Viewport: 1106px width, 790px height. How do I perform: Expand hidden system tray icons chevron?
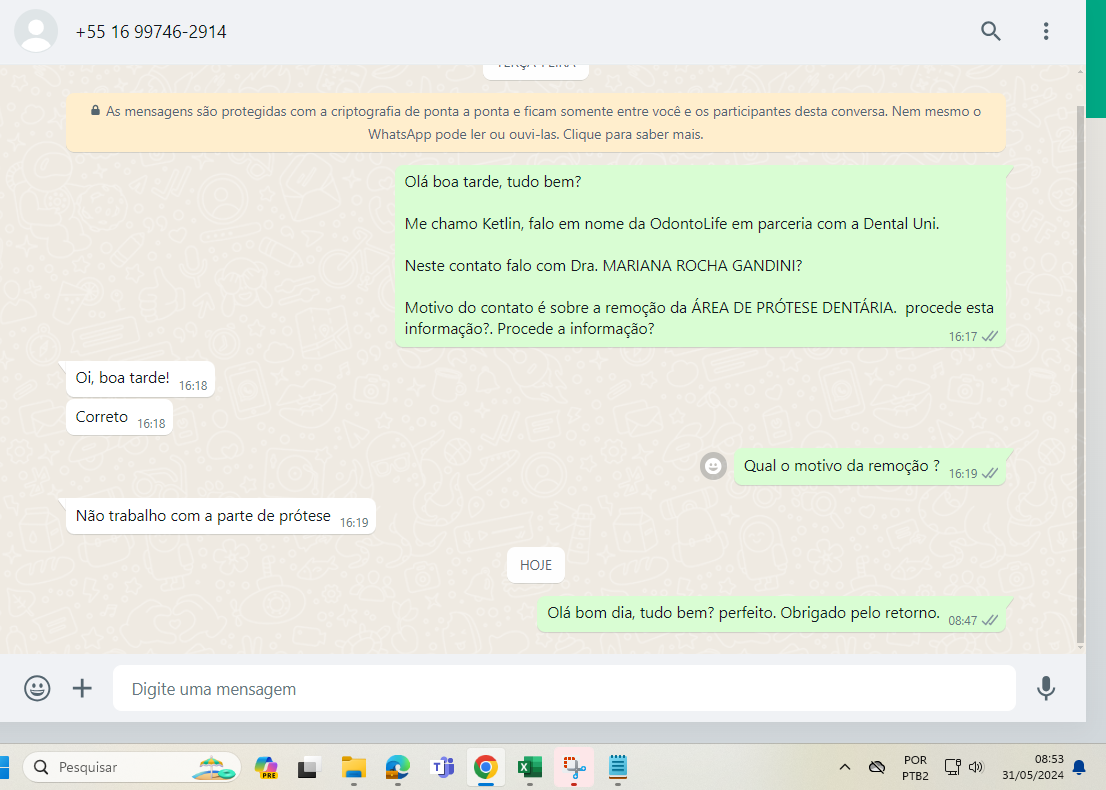click(x=845, y=767)
